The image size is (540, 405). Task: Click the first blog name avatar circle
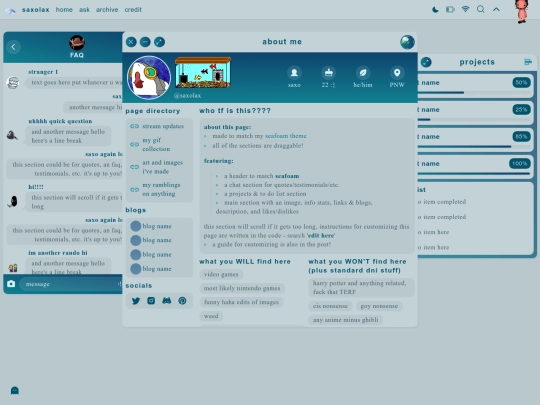pyautogui.click(x=136, y=226)
